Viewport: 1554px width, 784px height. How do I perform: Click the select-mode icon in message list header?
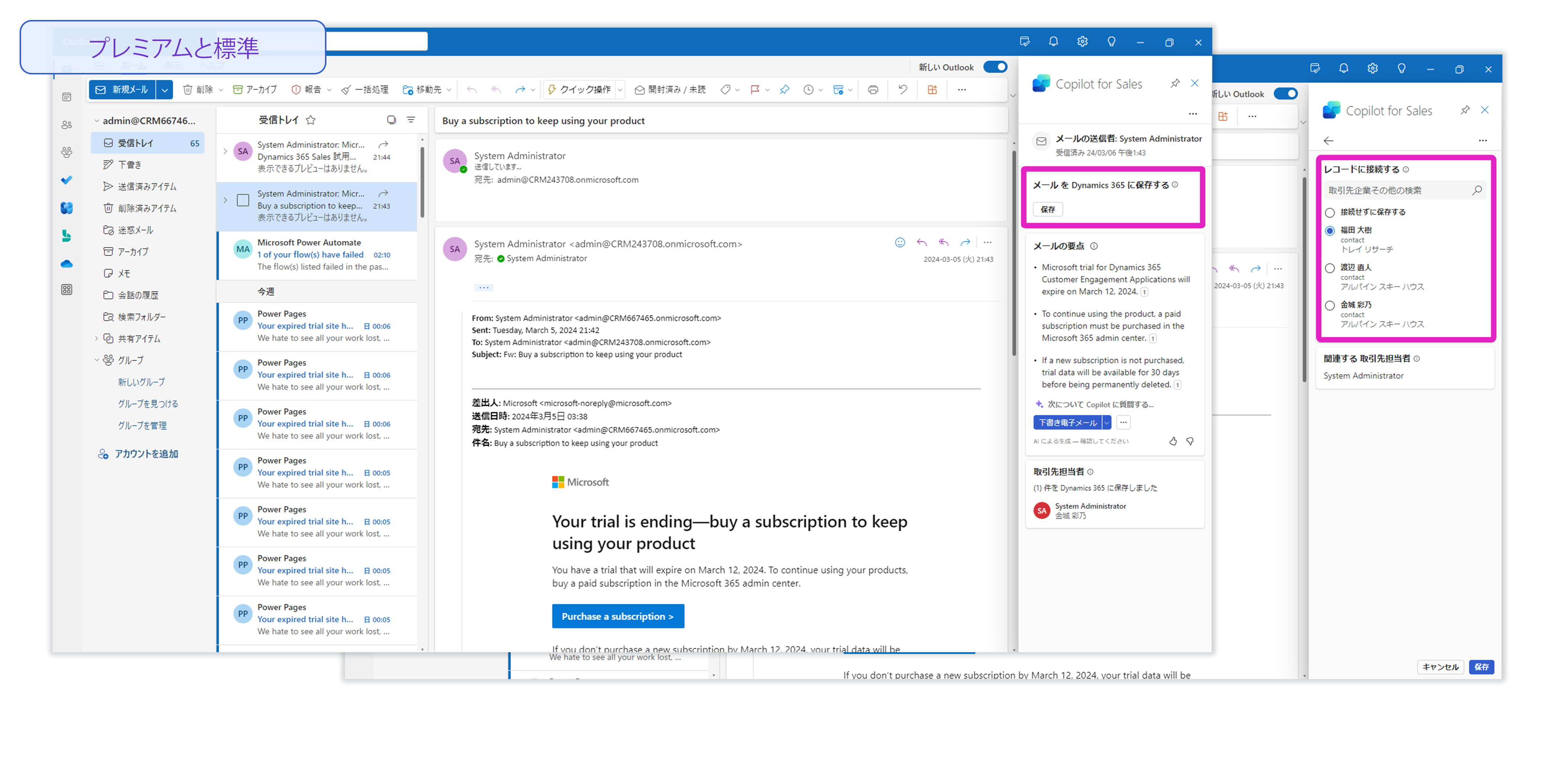pyautogui.click(x=391, y=120)
